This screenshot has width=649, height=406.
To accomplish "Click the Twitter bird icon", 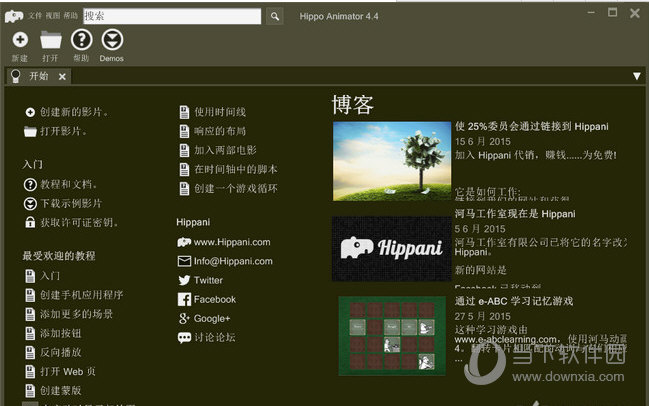I will click(184, 280).
